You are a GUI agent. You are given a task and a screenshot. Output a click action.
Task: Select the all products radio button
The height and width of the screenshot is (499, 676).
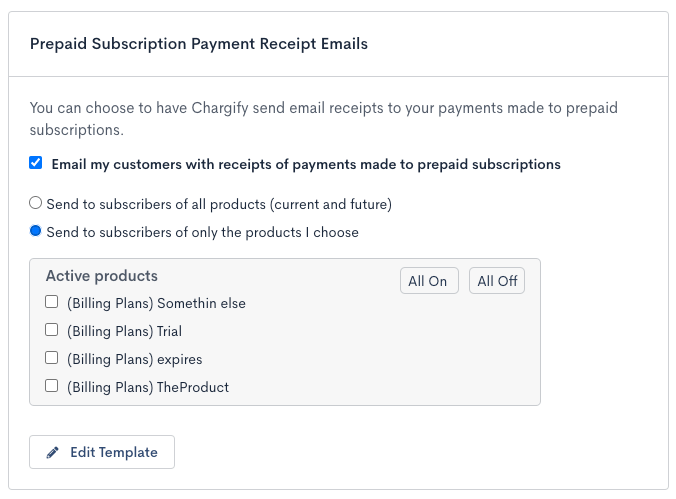(x=36, y=203)
